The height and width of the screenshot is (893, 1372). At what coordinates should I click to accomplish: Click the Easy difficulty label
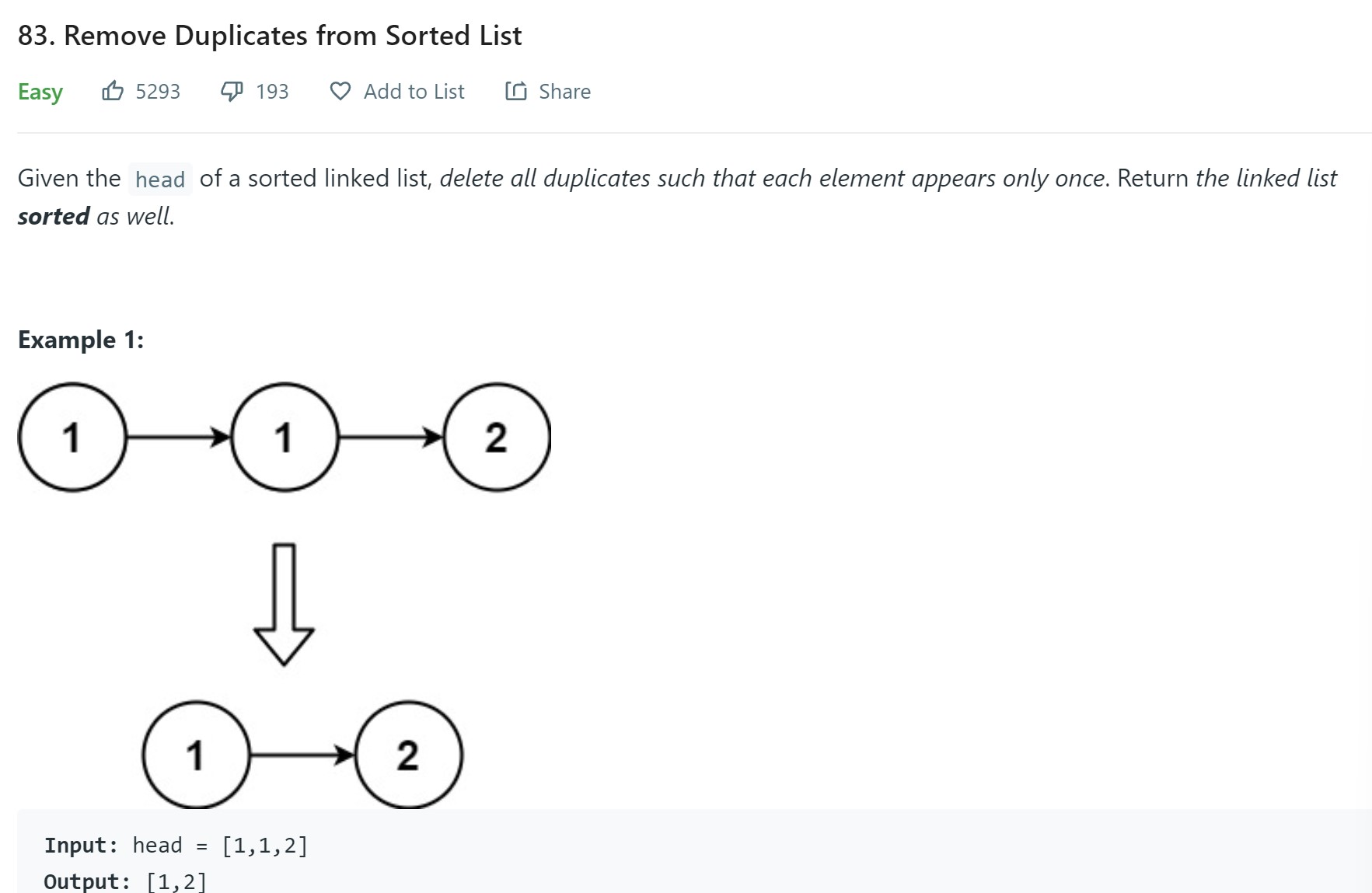click(40, 92)
